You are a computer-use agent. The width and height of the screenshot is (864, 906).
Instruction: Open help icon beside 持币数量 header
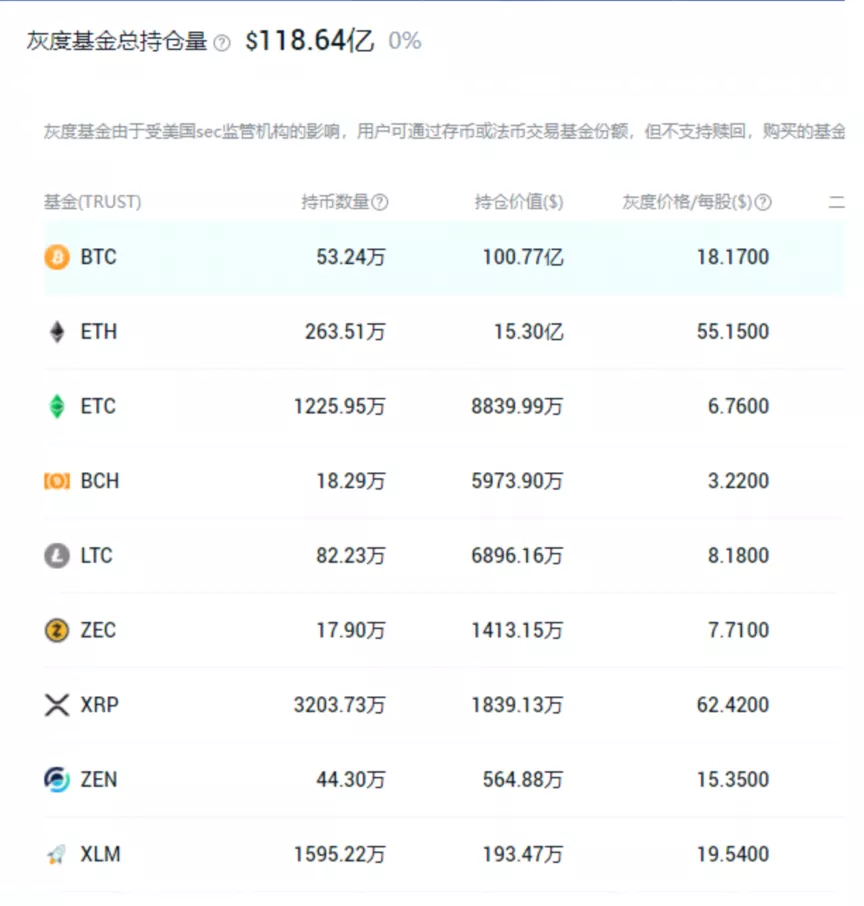click(x=380, y=202)
